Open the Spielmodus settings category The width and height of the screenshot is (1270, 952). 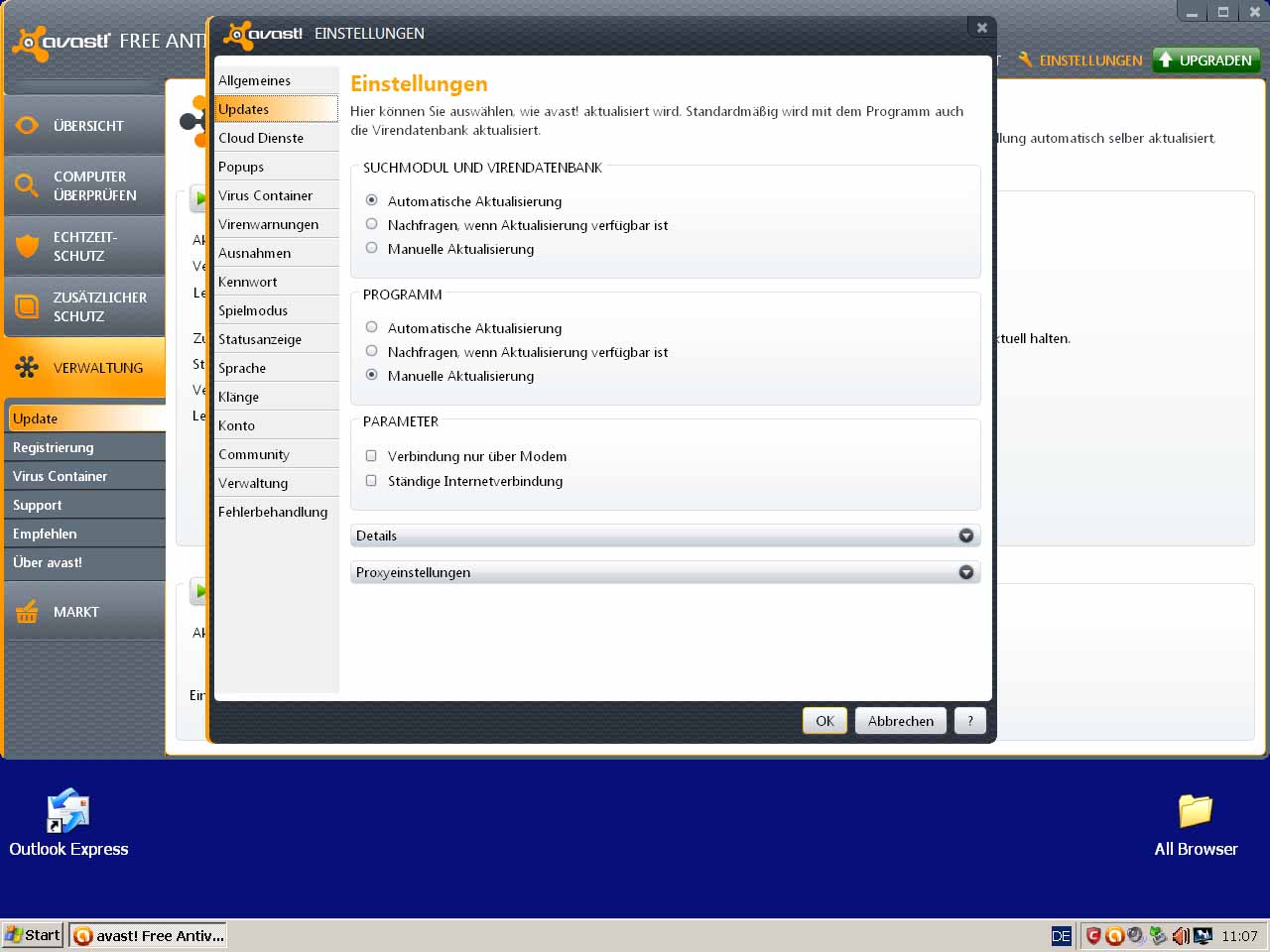tap(277, 310)
